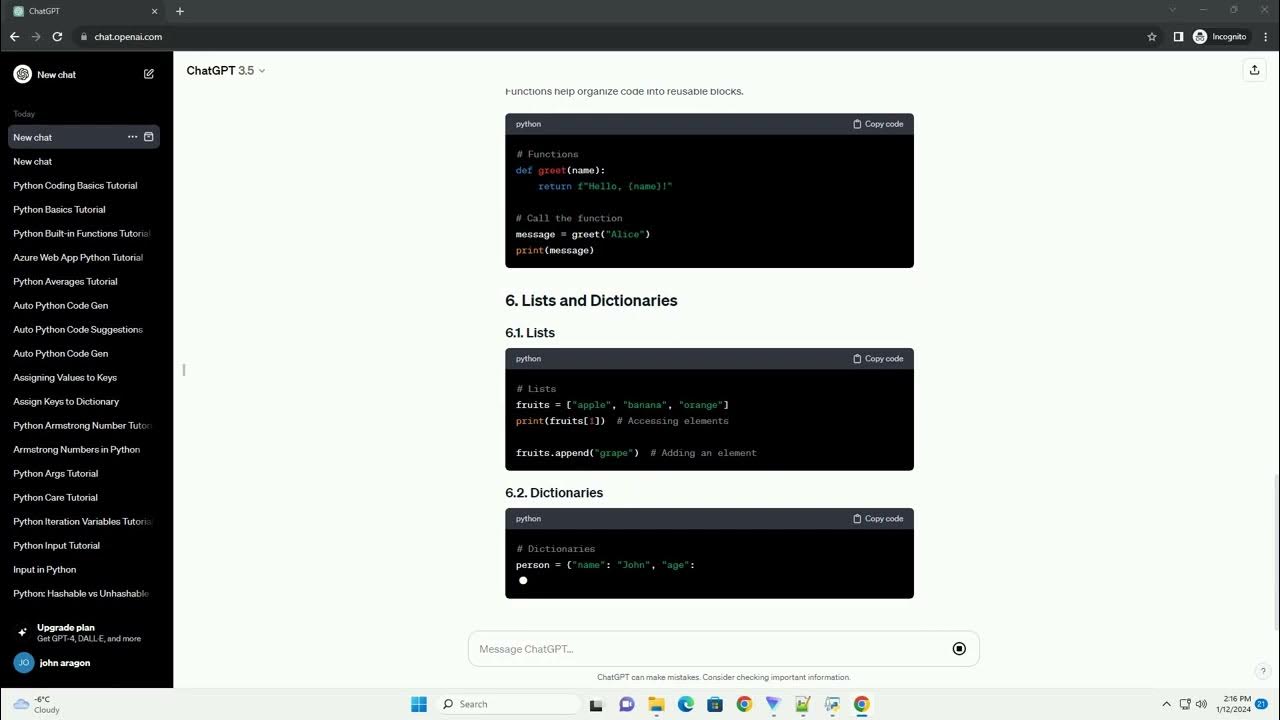Stop generating the response

[x=959, y=649]
